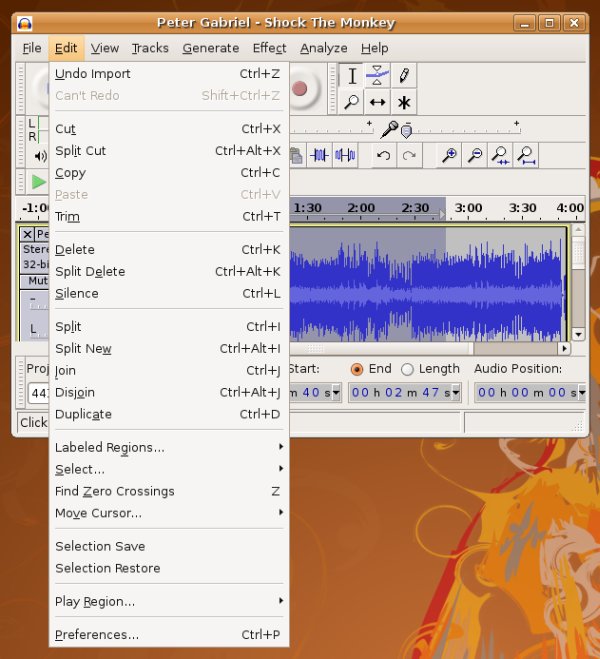
Task: Open the Effect menu
Action: [x=269, y=48]
